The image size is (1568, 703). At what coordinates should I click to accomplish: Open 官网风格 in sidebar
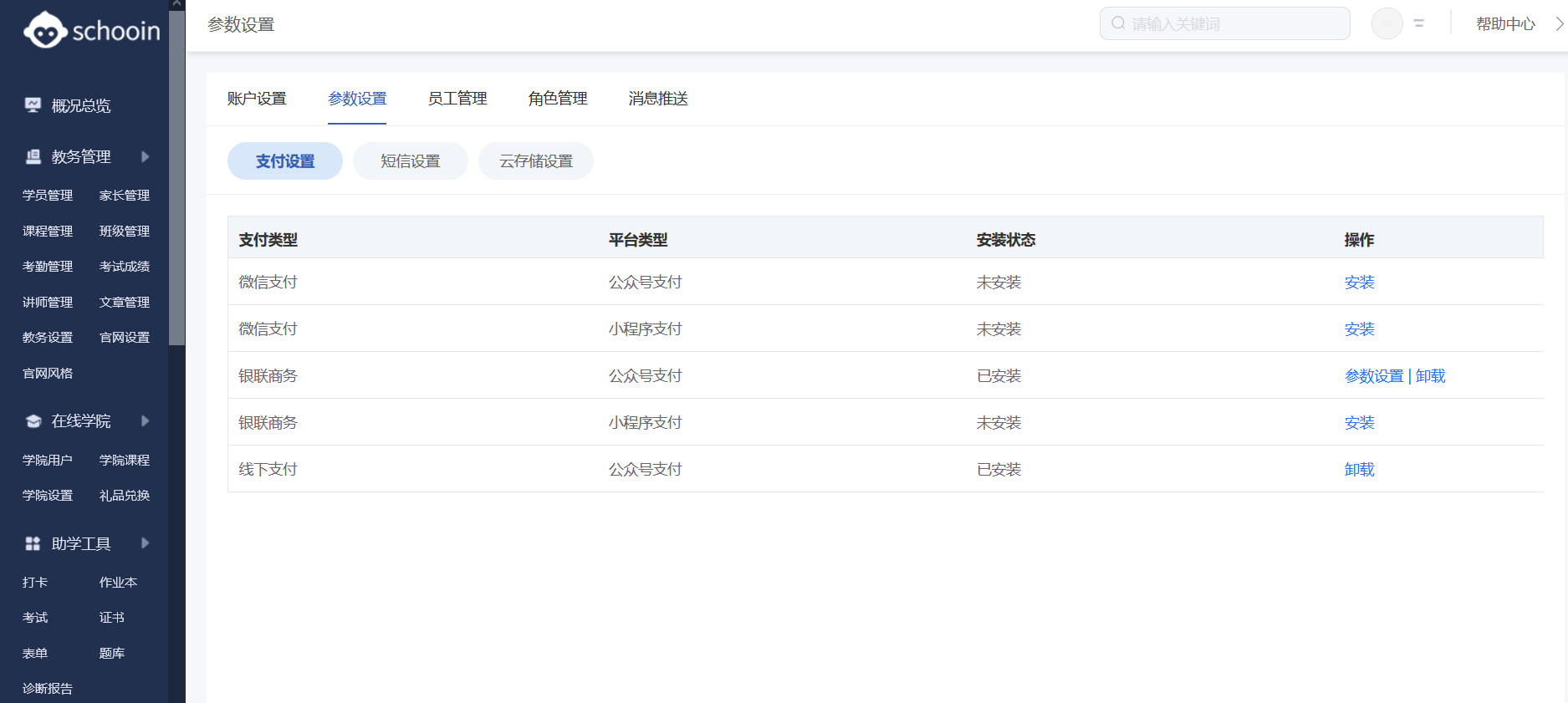pyautogui.click(x=48, y=374)
